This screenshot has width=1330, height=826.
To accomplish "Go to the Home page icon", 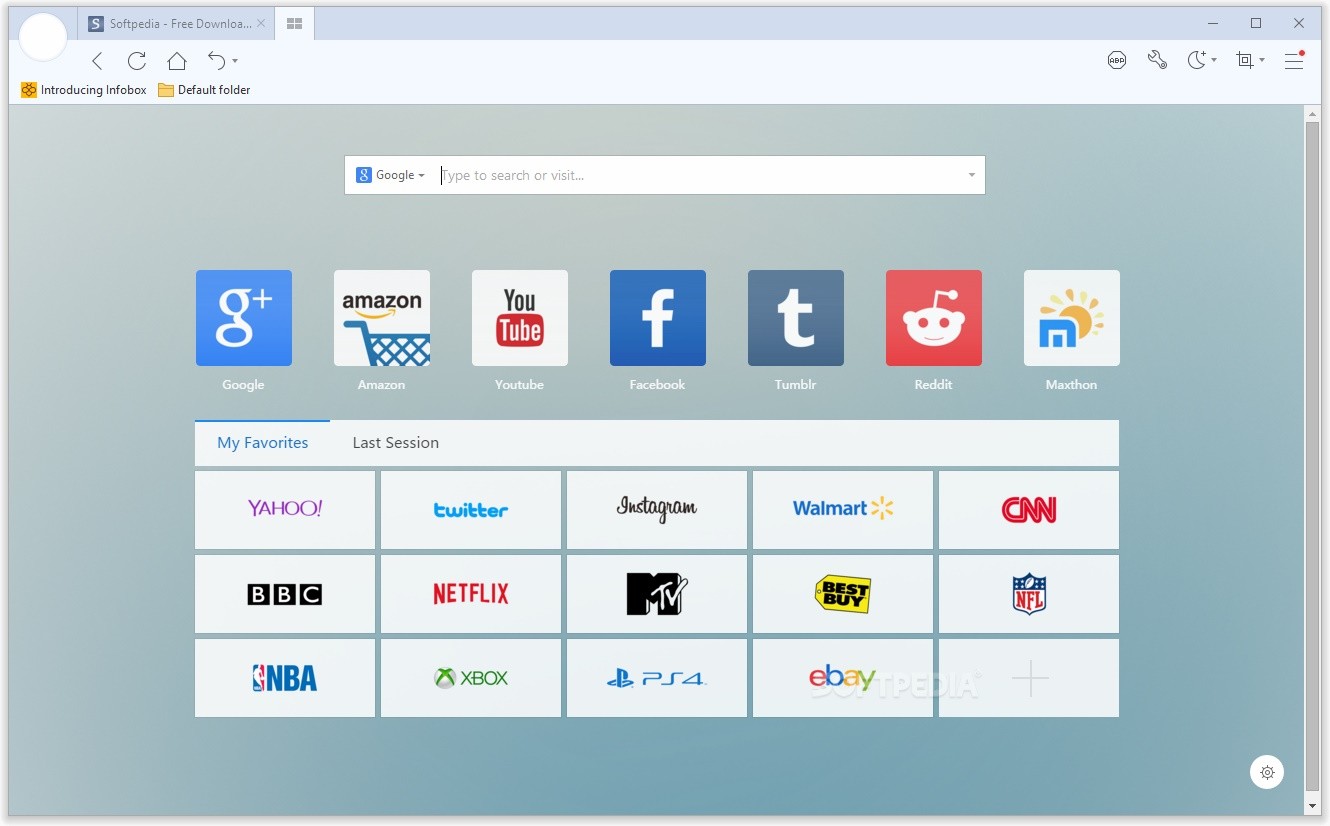I will (177, 61).
